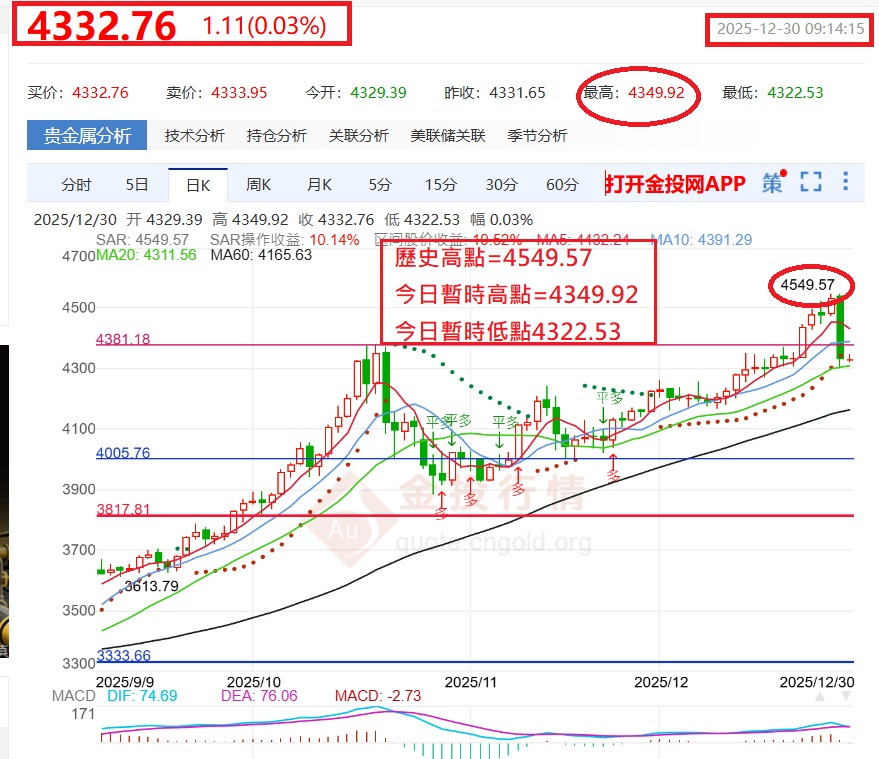
Task: Switch to 15分 minute chart
Action: tap(441, 184)
